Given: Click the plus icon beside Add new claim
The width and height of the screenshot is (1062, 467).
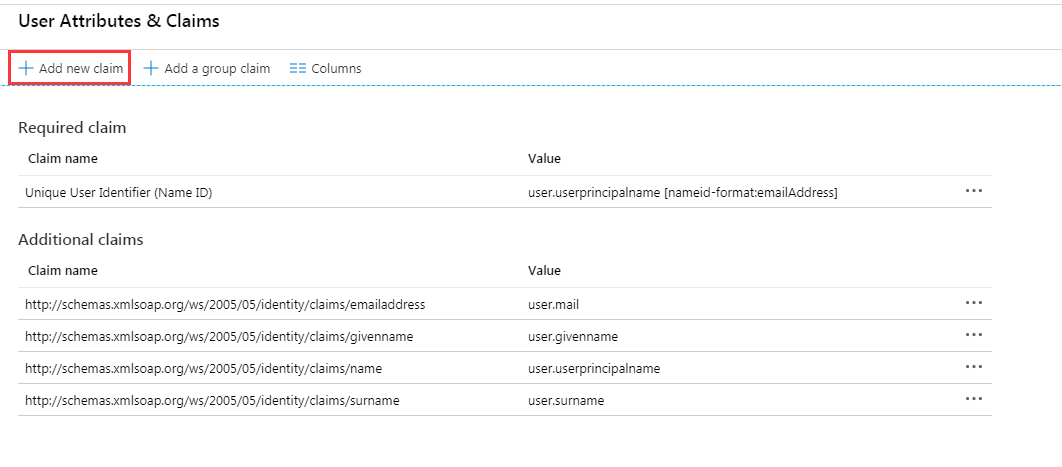Looking at the screenshot, I should tap(26, 69).
